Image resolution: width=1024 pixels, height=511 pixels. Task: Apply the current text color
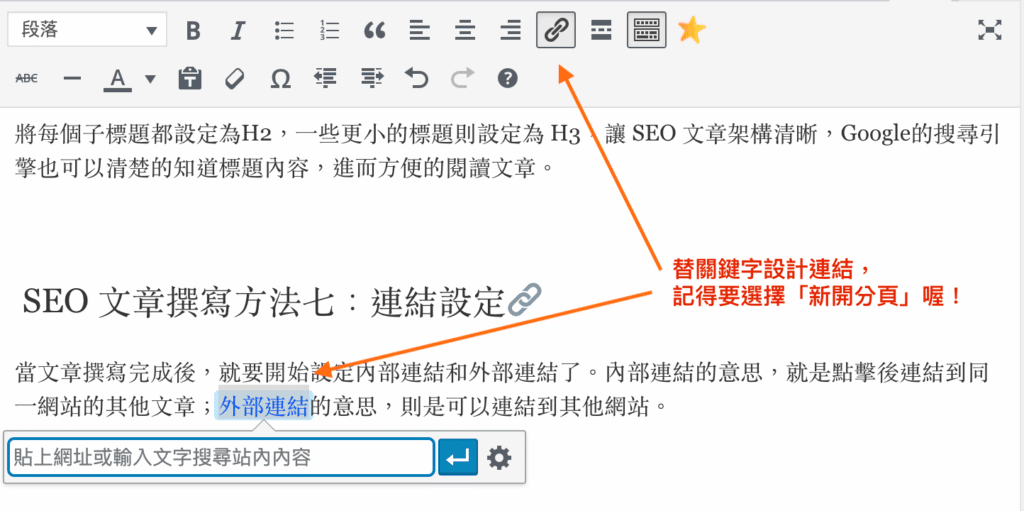[118, 78]
